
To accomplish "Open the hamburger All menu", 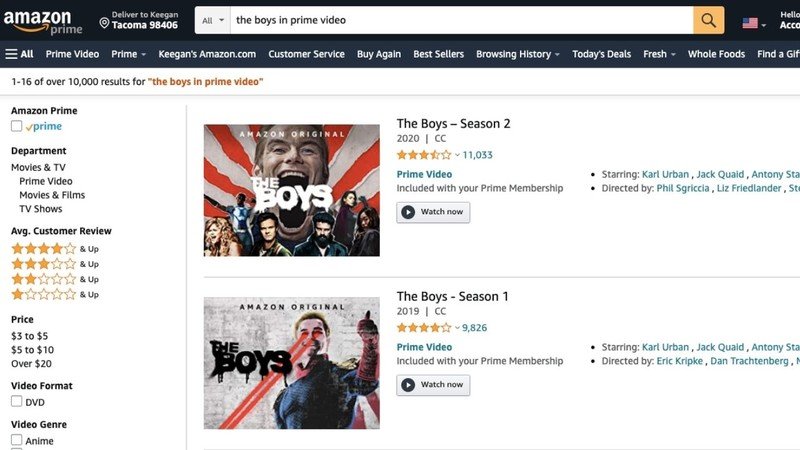I will 19,54.
